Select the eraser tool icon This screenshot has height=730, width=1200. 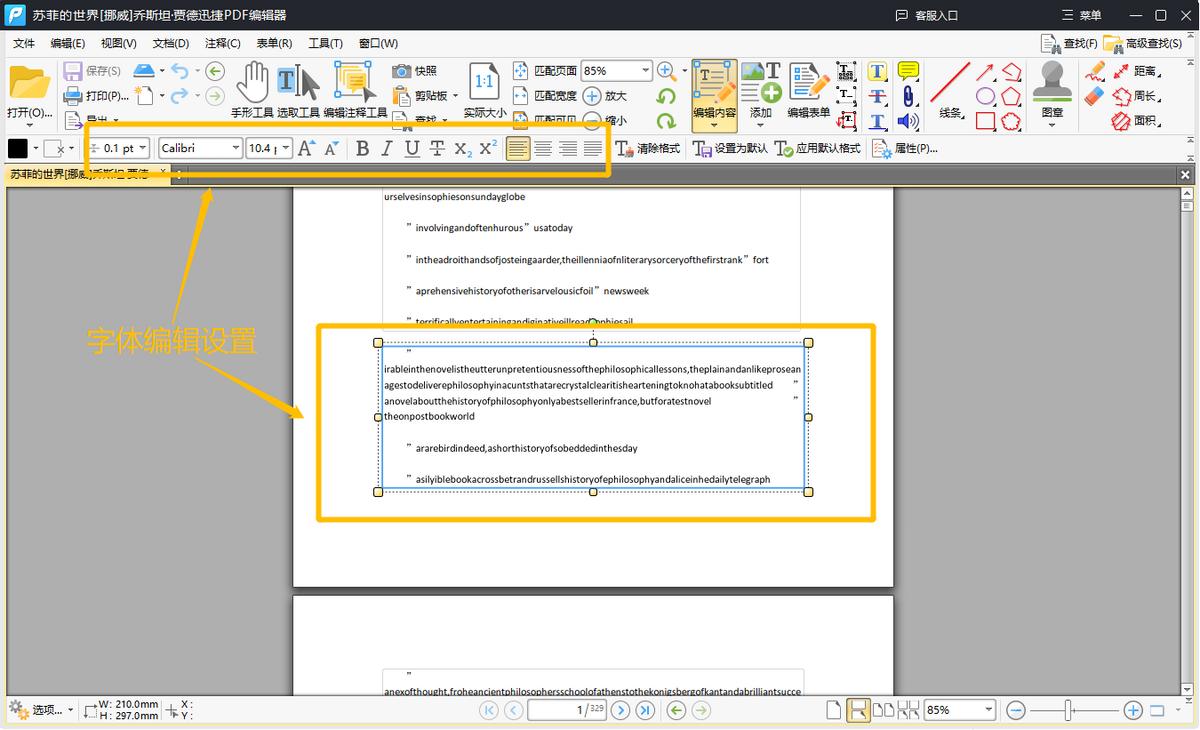(1095, 96)
